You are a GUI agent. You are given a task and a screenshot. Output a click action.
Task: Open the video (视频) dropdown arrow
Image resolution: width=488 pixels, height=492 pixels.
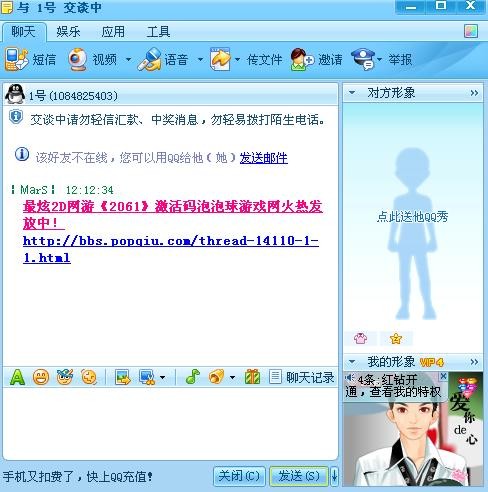pos(128,60)
